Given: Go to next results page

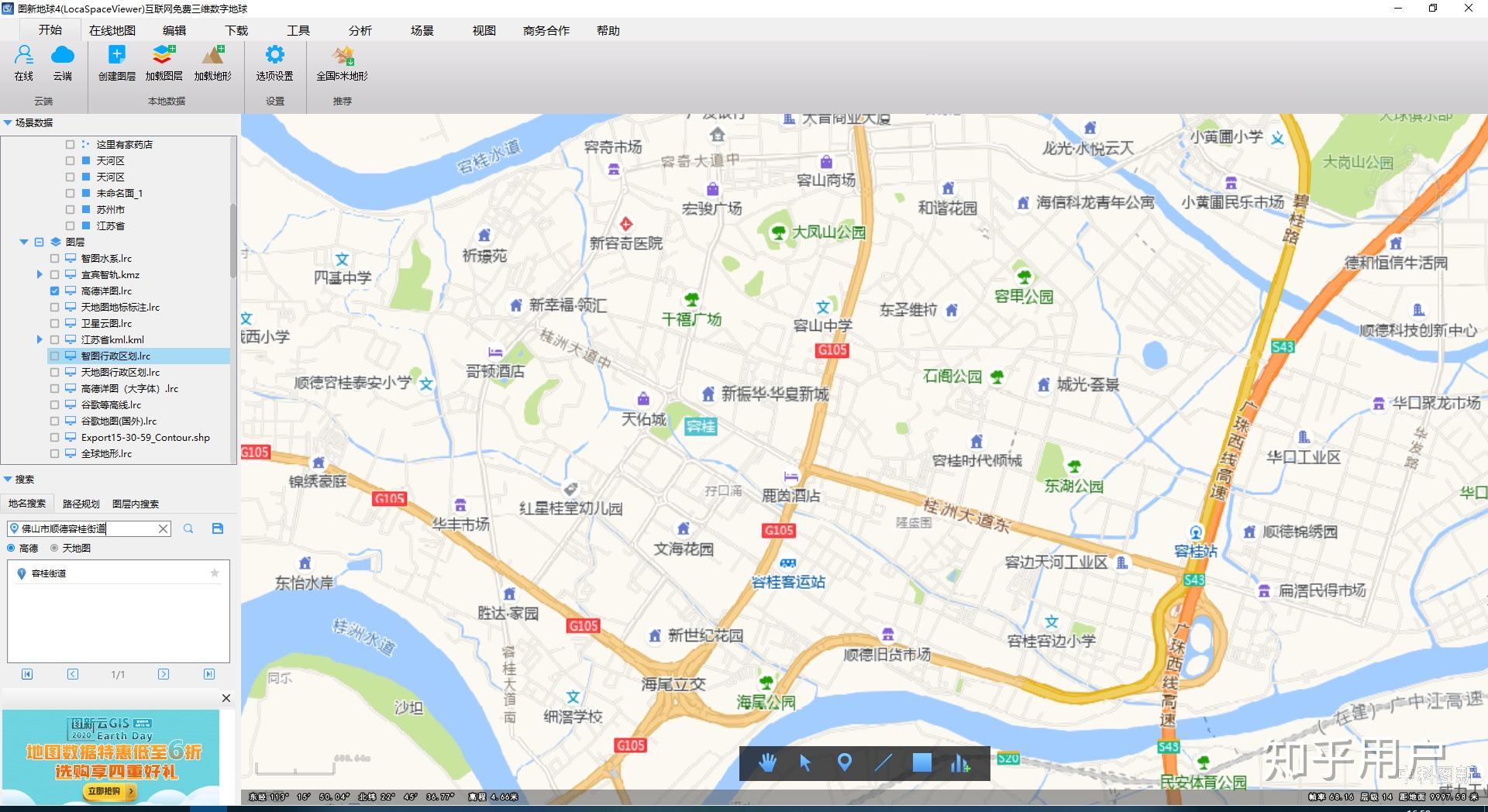Looking at the screenshot, I should [164, 674].
